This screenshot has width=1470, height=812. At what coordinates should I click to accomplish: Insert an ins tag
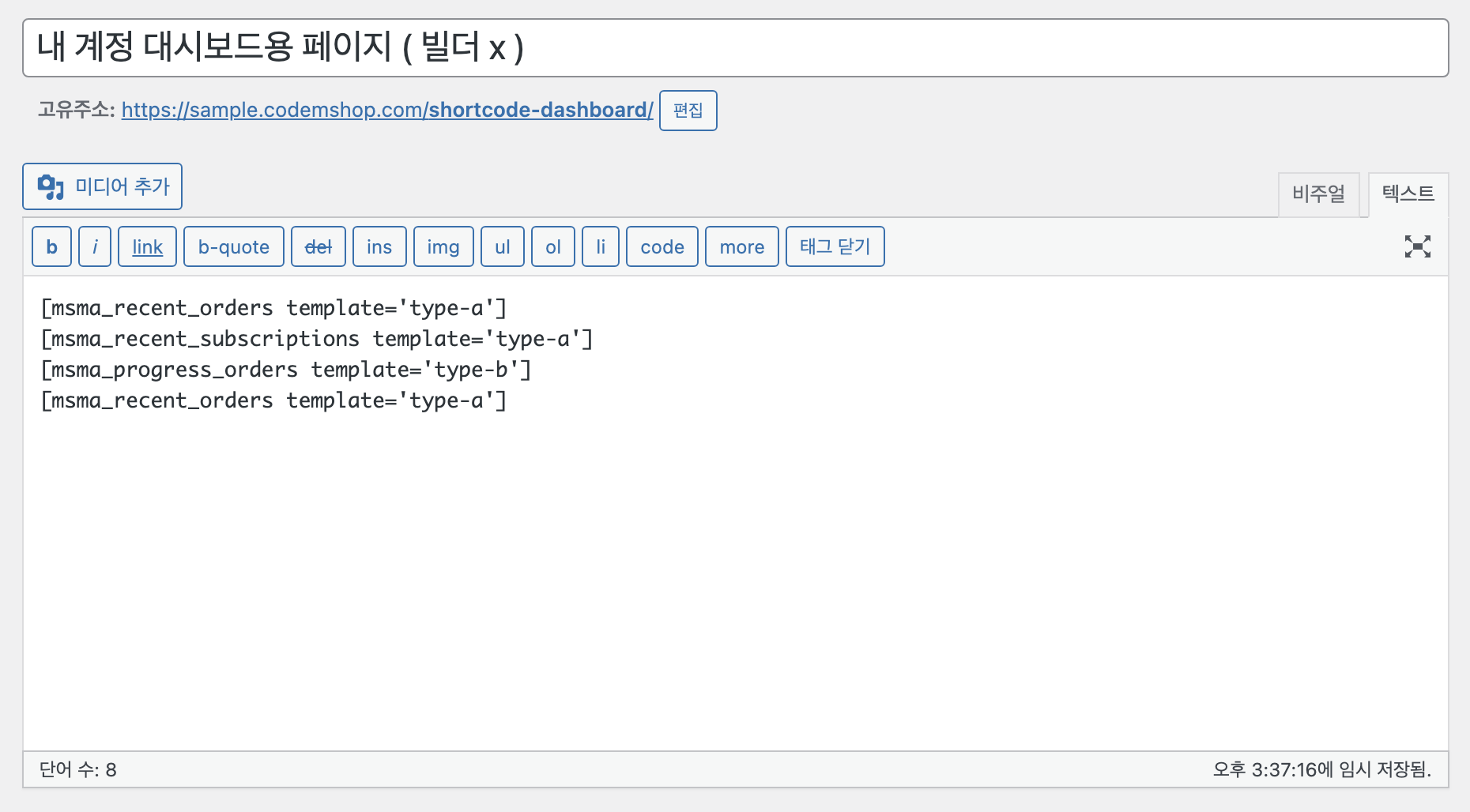[379, 246]
